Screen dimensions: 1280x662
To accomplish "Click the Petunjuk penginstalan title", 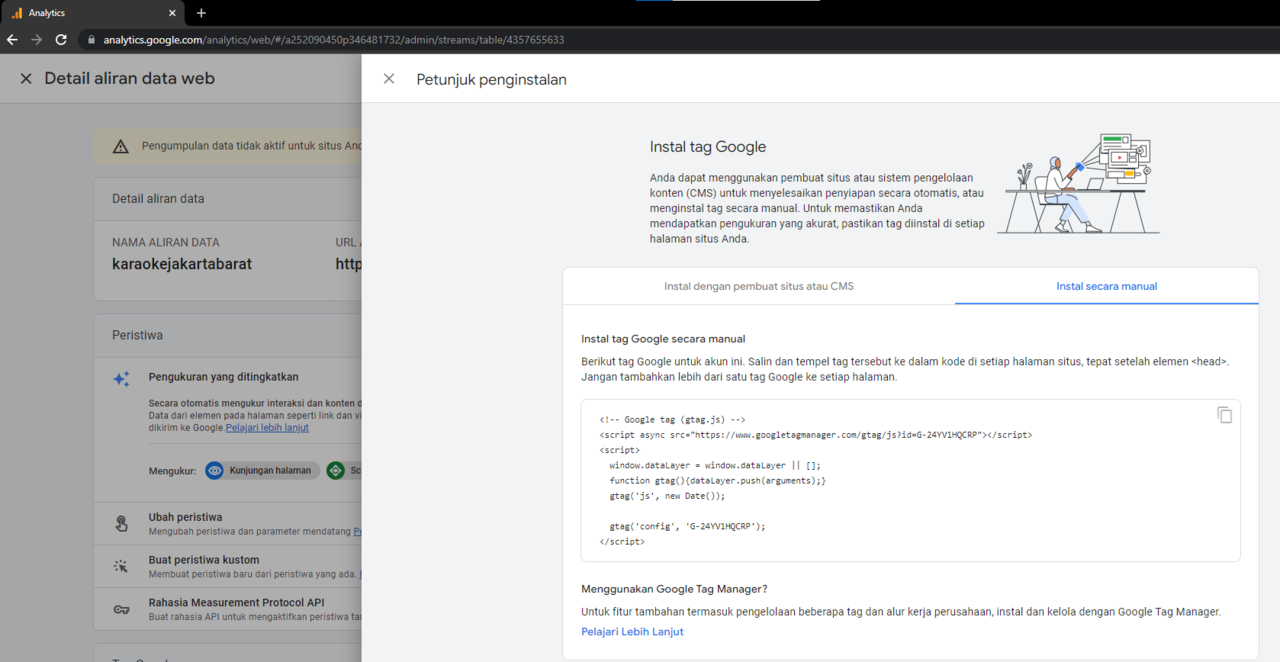I will pos(491,79).
